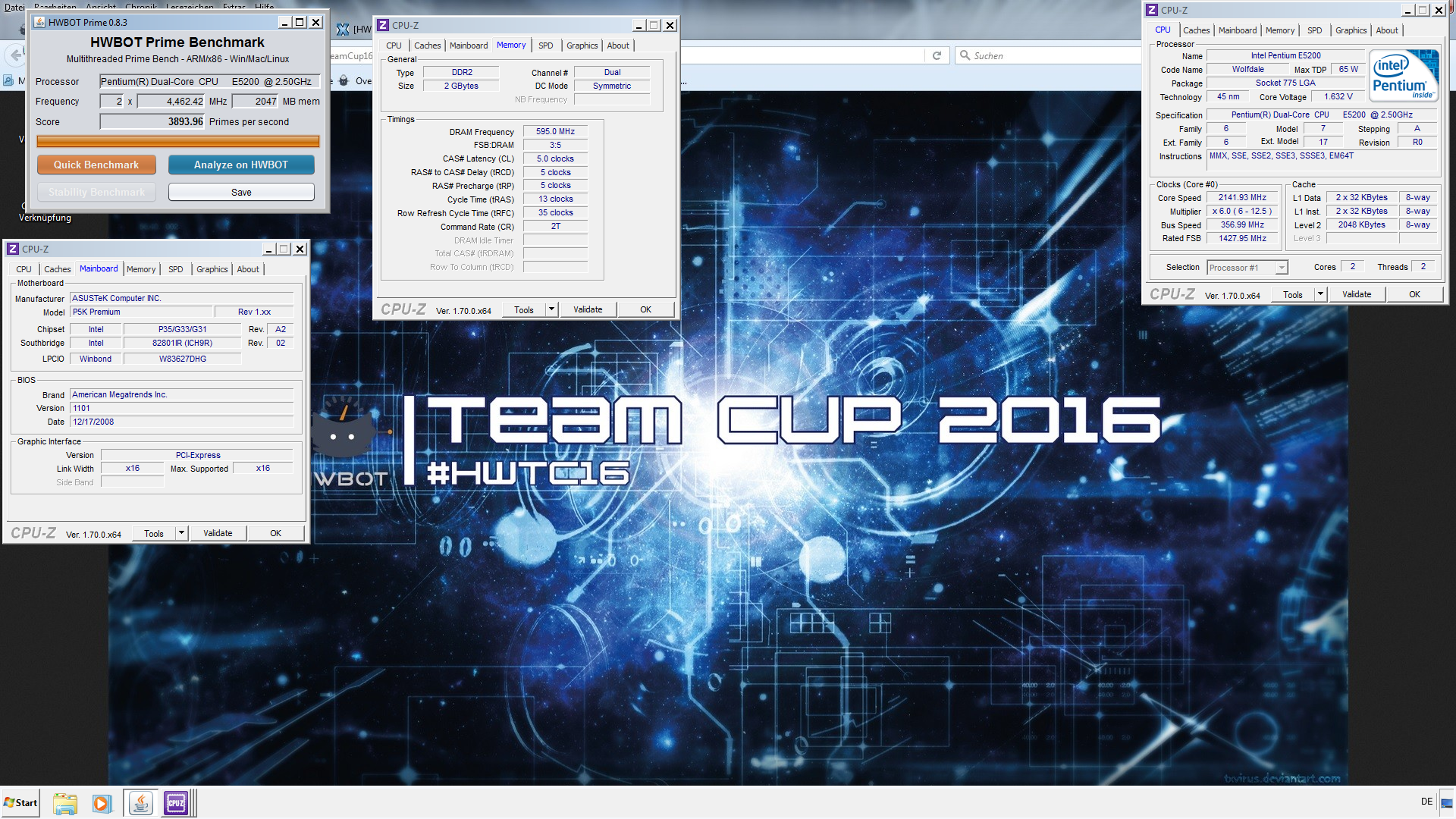Click the X favicon on the HWBOT browser tab
Screen dimensions: 1456x819
point(343,30)
